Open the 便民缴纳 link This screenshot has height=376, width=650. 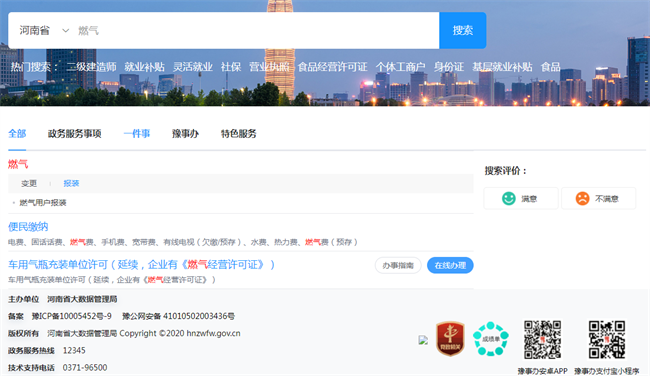click(x=28, y=227)
